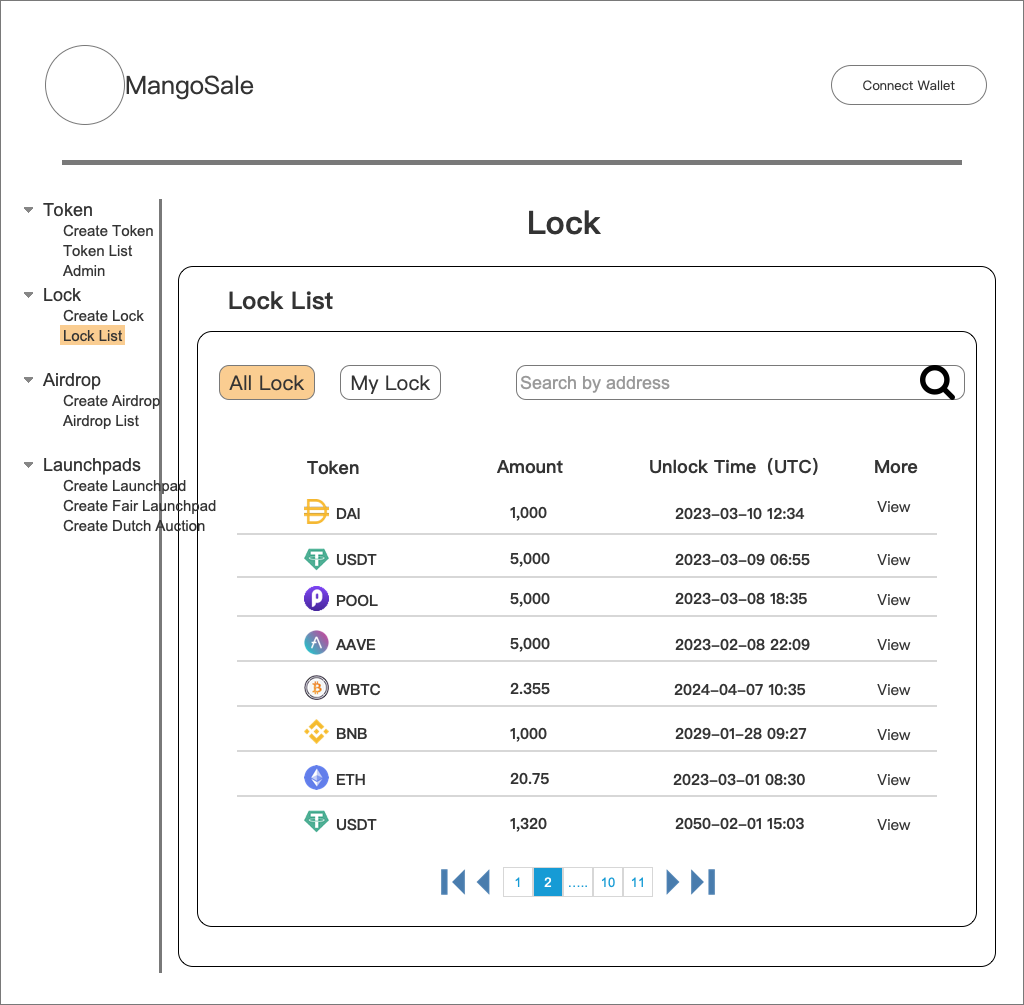Click unlock time 2023-03-10 12:34

739,513
